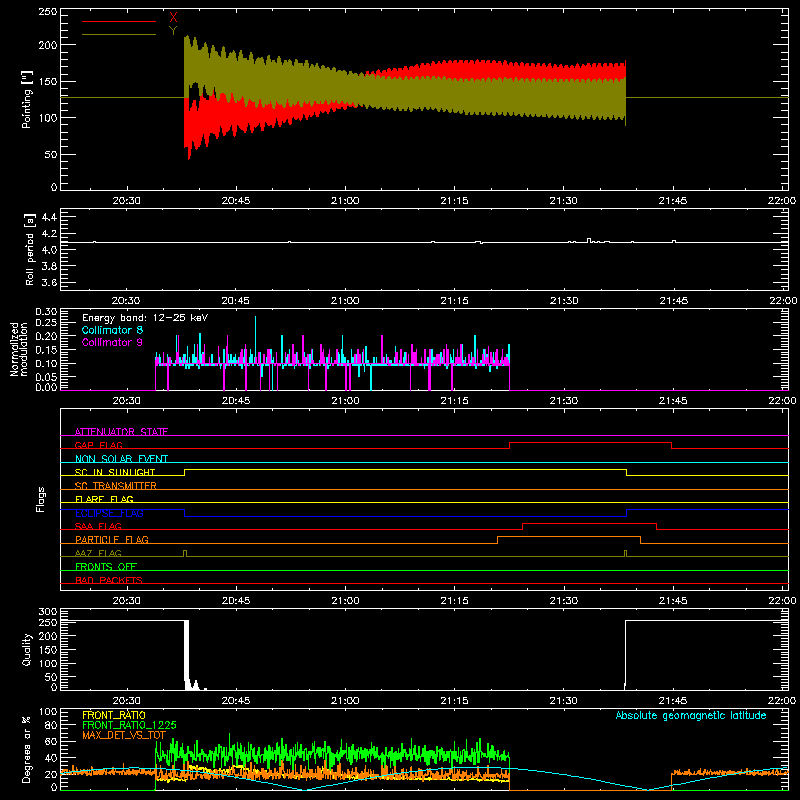Click the GAP_FLAG label

pos(98,445)
